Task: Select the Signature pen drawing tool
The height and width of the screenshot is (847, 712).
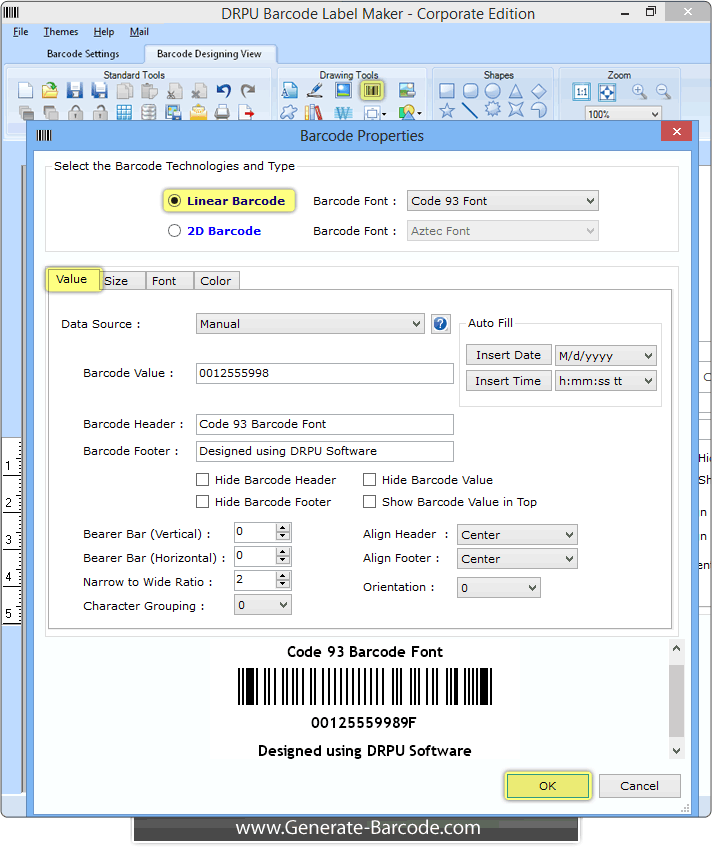Action: 315,90
